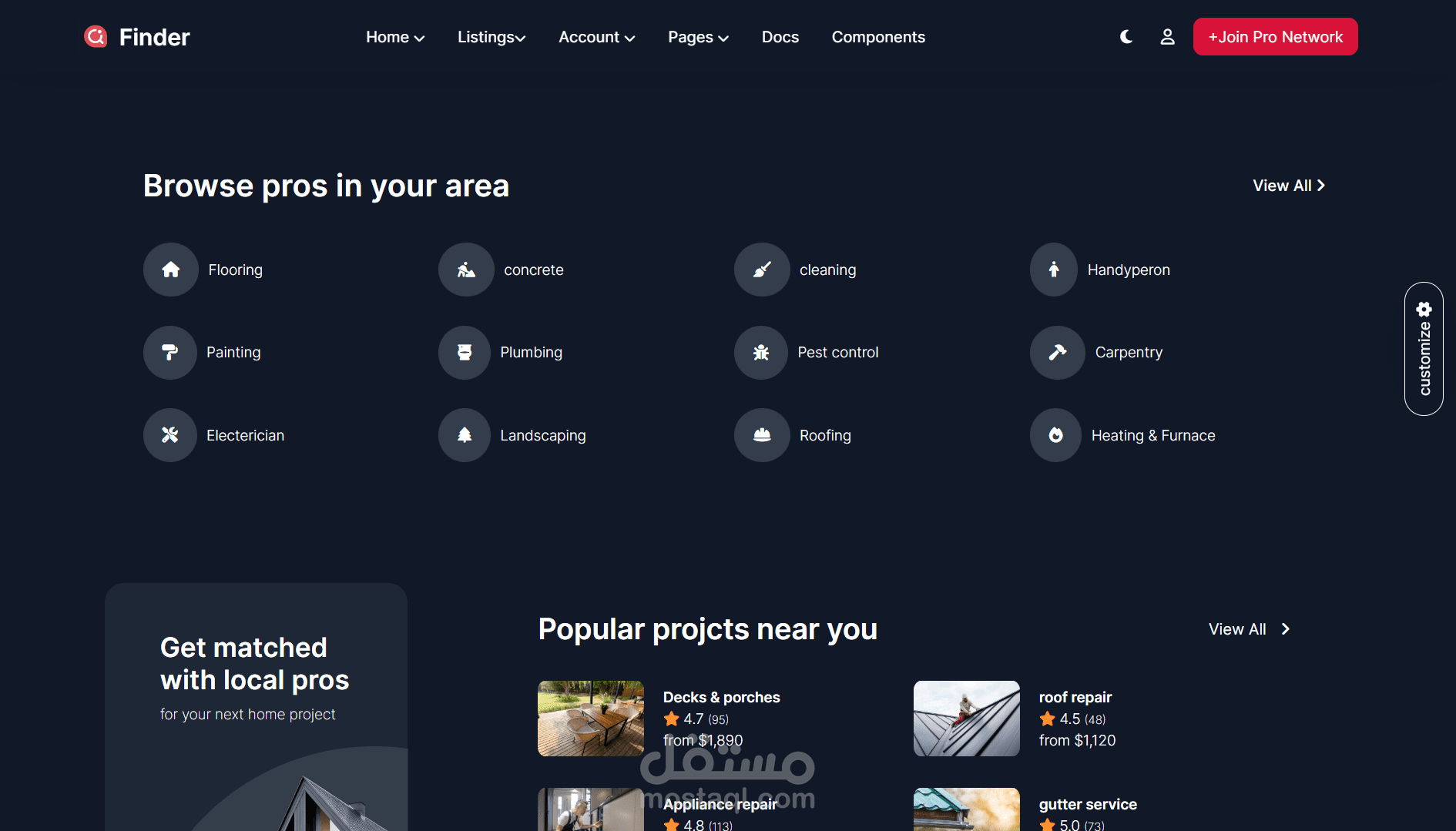1456x831 pixels.
Task: Click the 'Get matched with local pros' heading
Action: point(255,664)
